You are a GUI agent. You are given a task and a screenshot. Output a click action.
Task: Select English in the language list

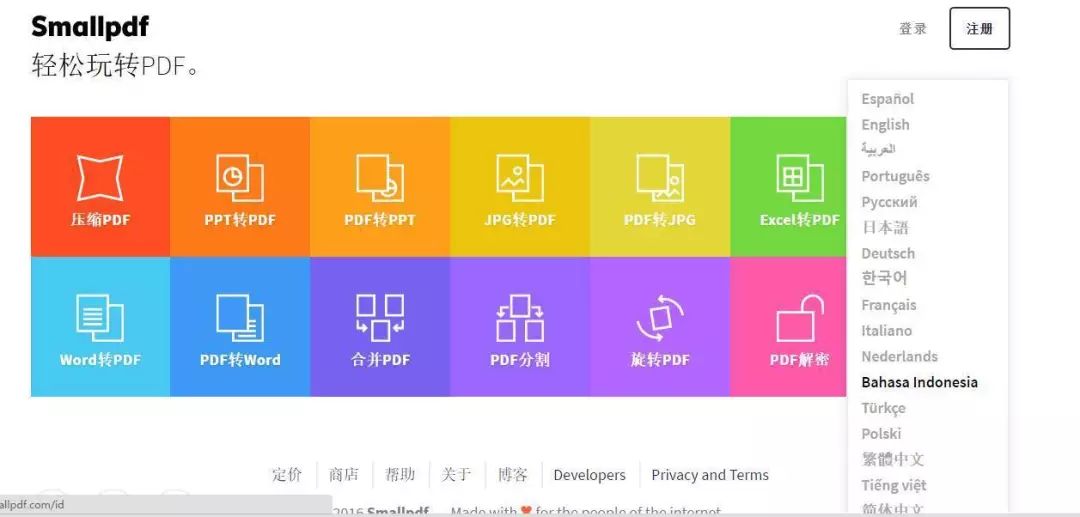[885, 125]
